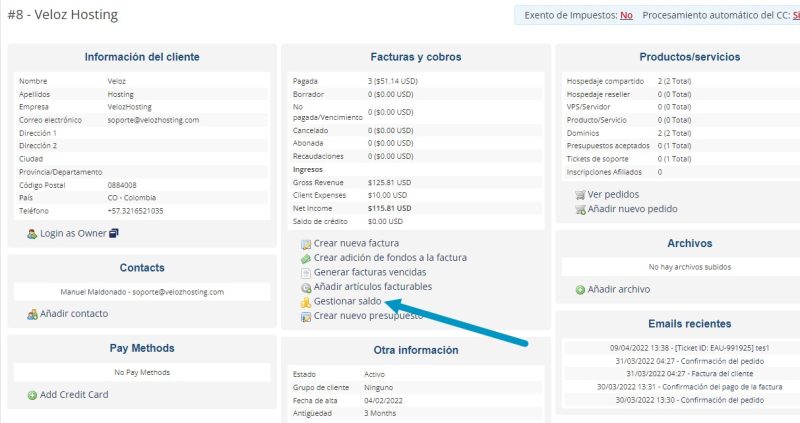
Task: Click the Añadir contacto icon
Action: pos(32,314)
